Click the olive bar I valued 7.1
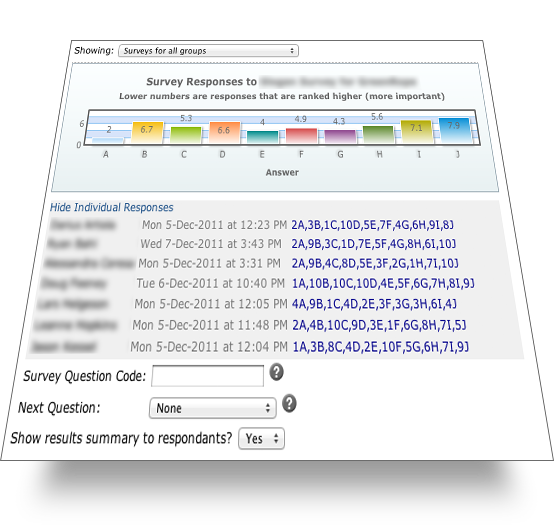This screenshot has height=526, width=556. (x=417, y=132)
